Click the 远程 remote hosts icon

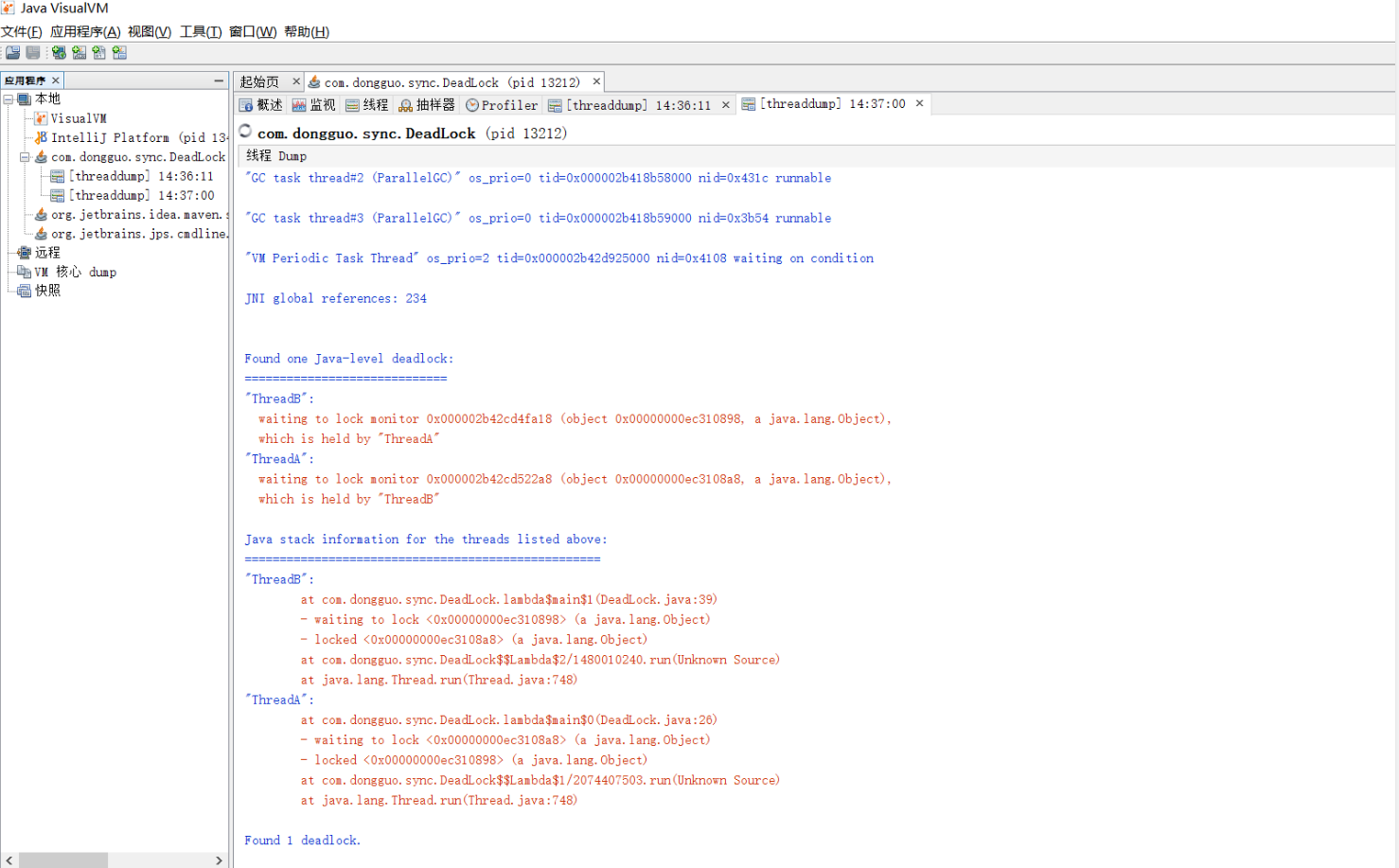pyautogui.click(x=25, y=253)
